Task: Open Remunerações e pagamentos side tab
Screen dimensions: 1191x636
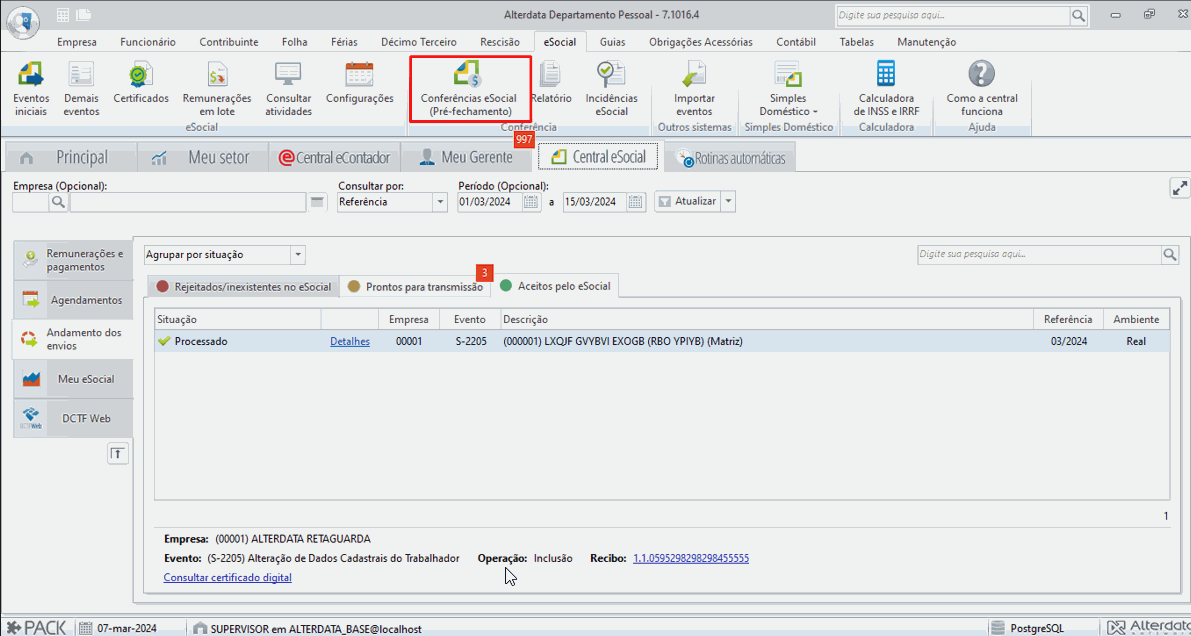Action: pyautogui.click(x=73, y=260)
